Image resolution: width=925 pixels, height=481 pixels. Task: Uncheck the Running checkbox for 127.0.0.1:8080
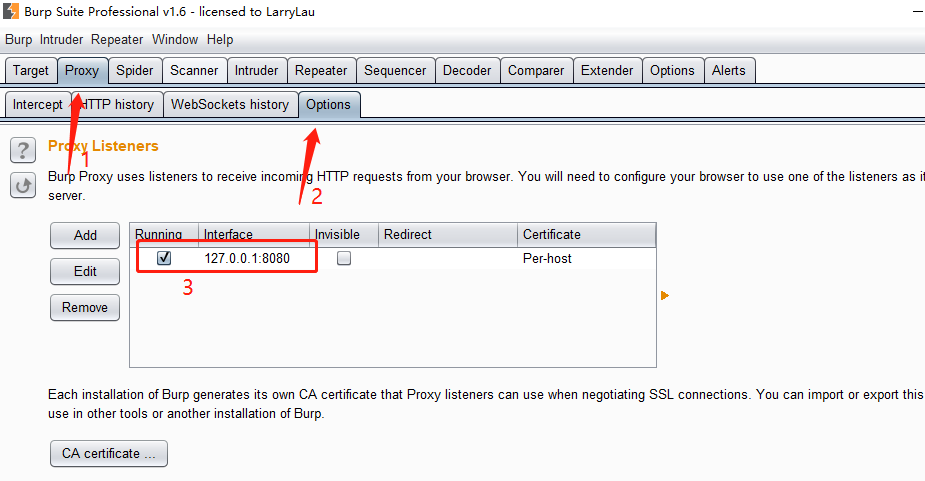[x=164, y=258]
